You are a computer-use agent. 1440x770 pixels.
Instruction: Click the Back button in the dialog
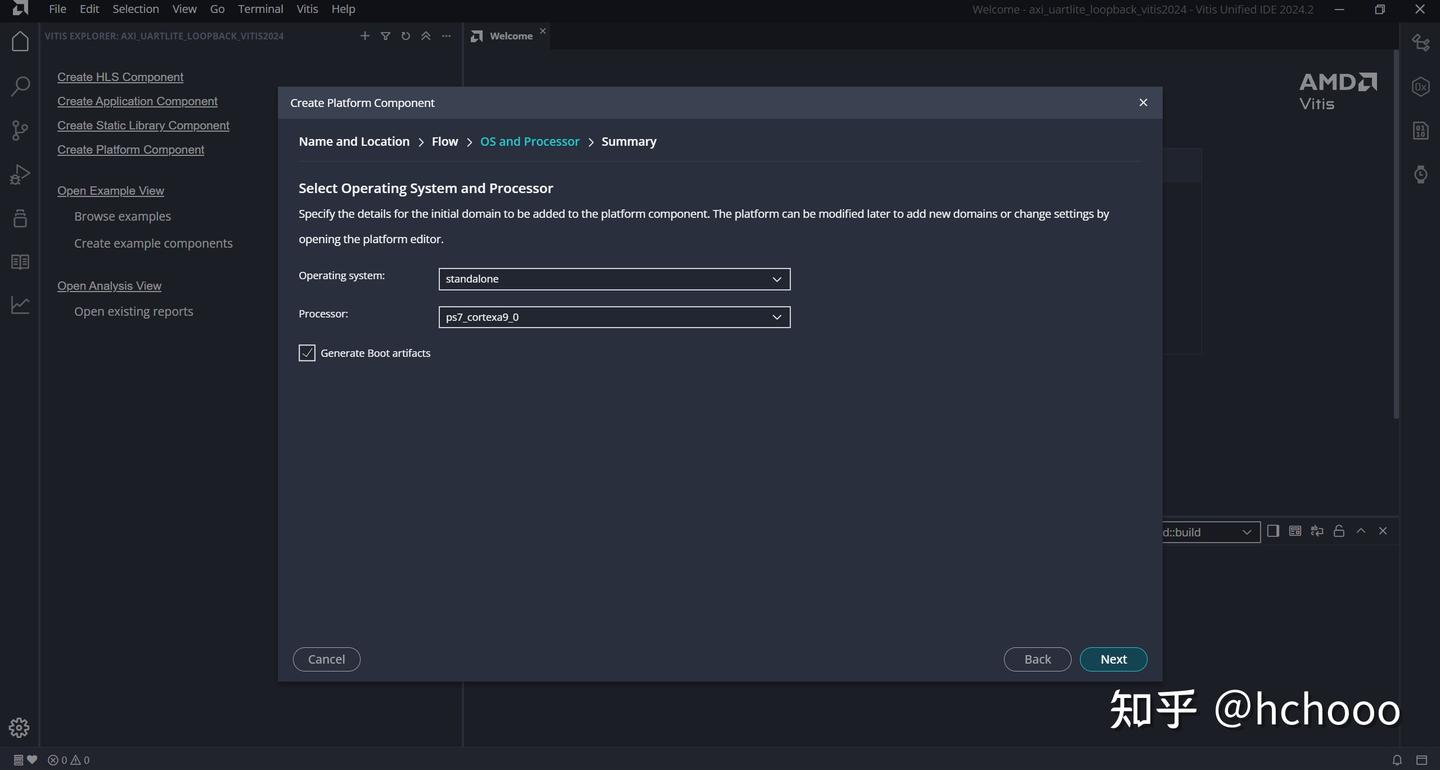tap(1038, 659)
